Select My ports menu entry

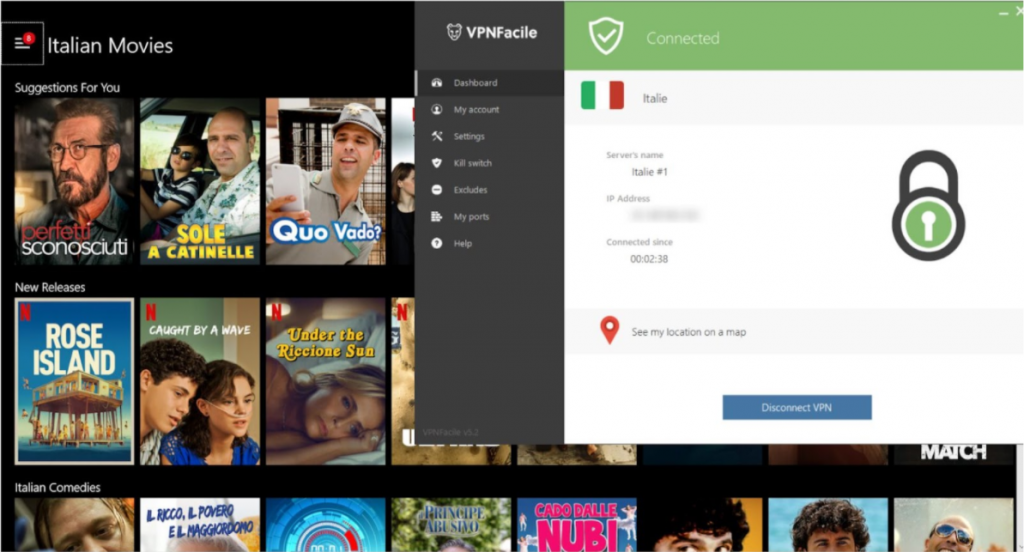pos(489,217)
